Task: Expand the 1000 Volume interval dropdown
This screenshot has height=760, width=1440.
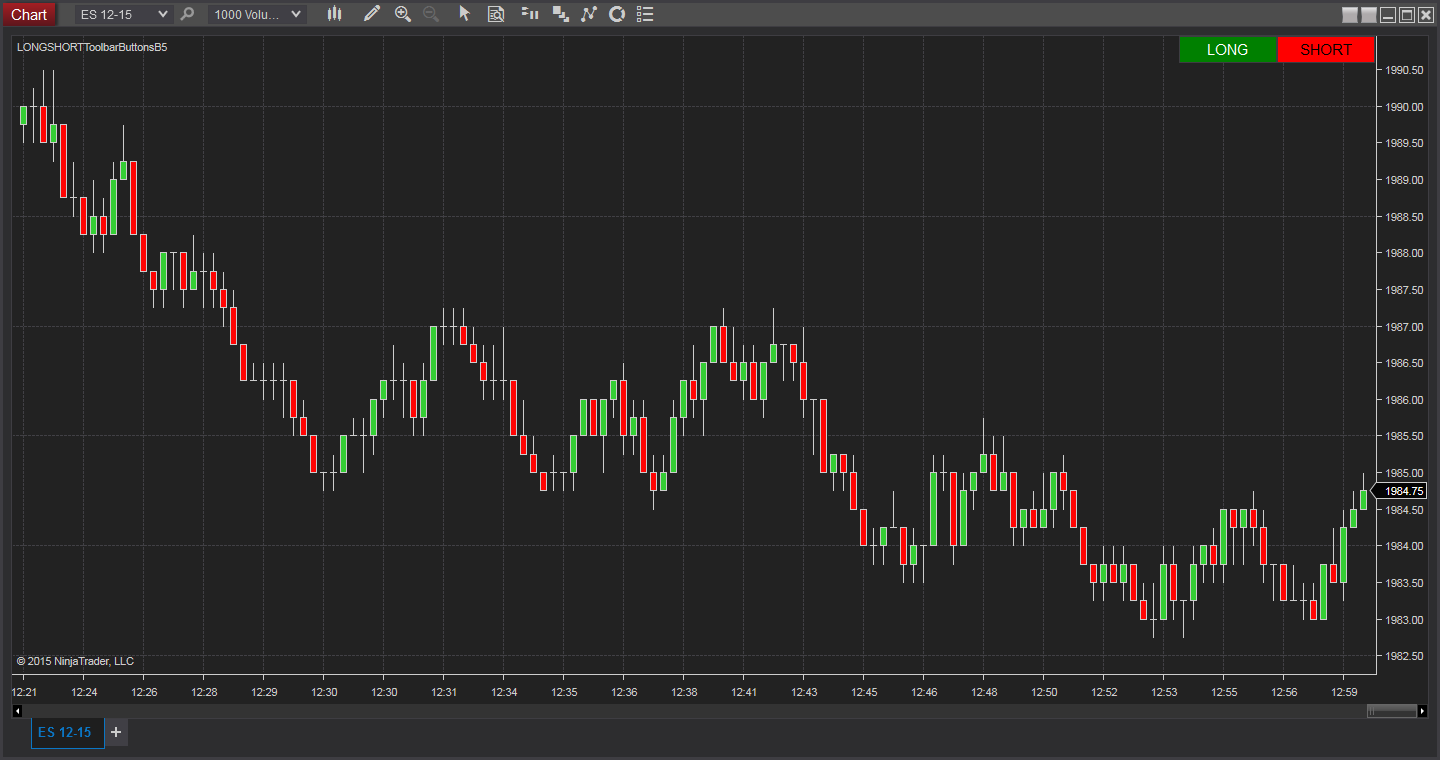Action: click(x=257, y=14)
